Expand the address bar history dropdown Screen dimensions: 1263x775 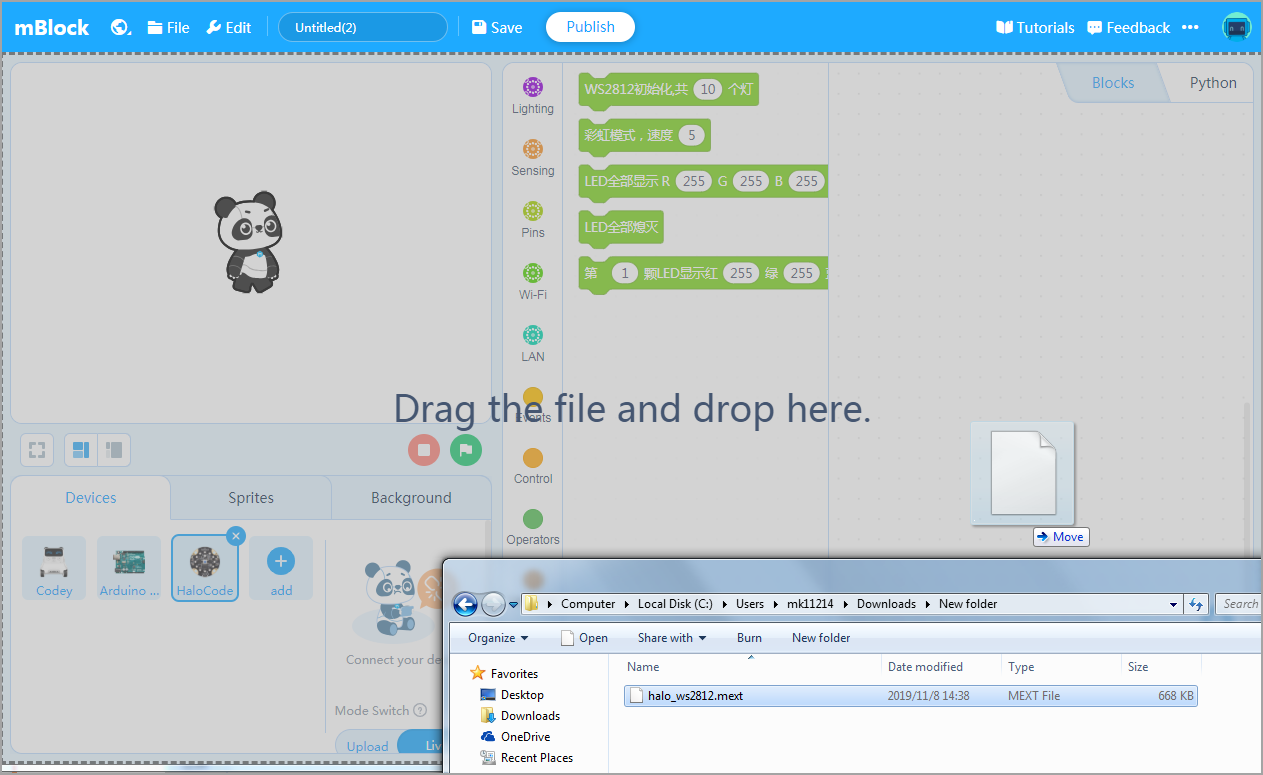(1174, 604)
